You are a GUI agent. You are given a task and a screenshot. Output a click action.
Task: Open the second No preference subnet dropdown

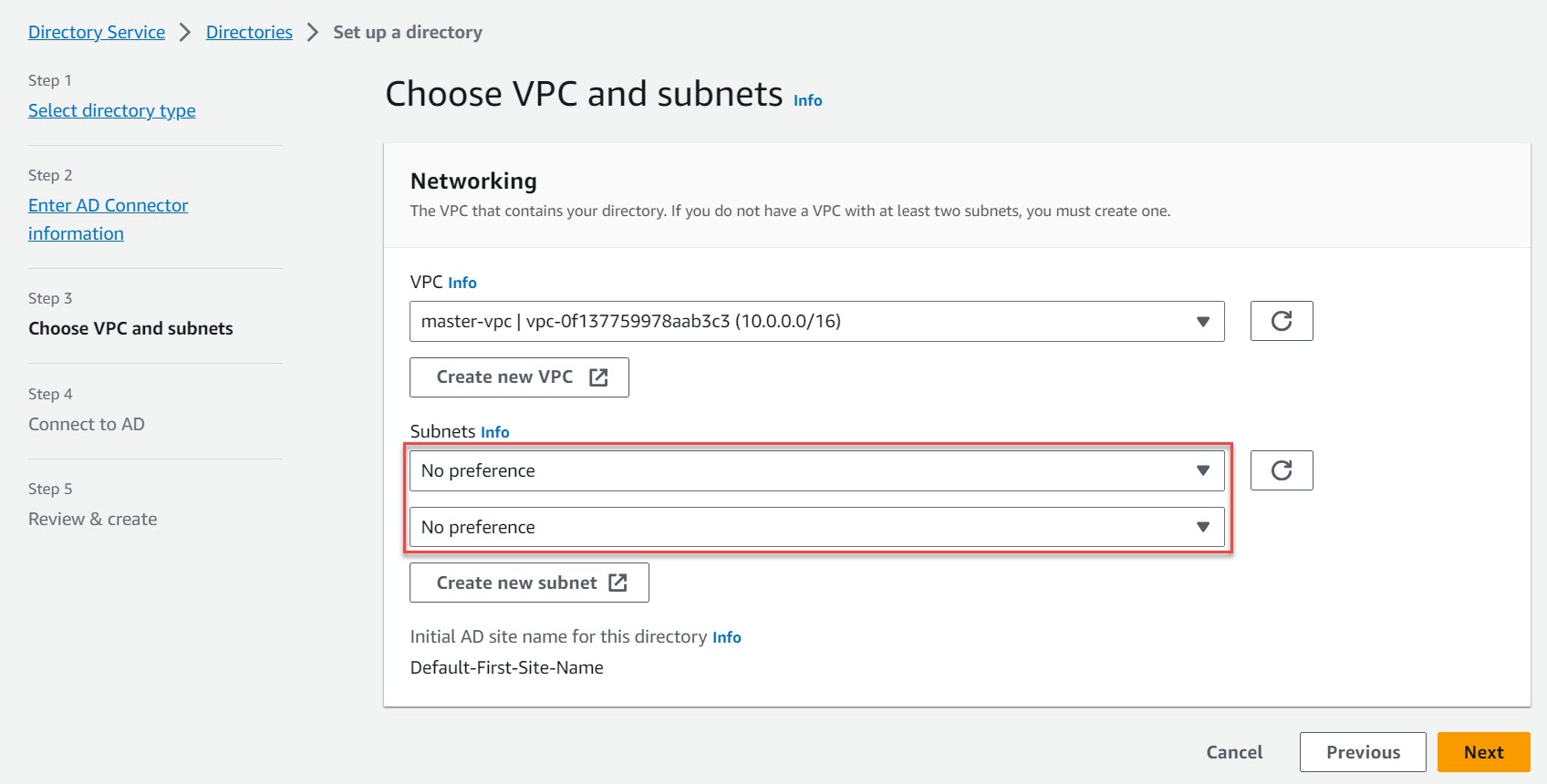point(816,527)
